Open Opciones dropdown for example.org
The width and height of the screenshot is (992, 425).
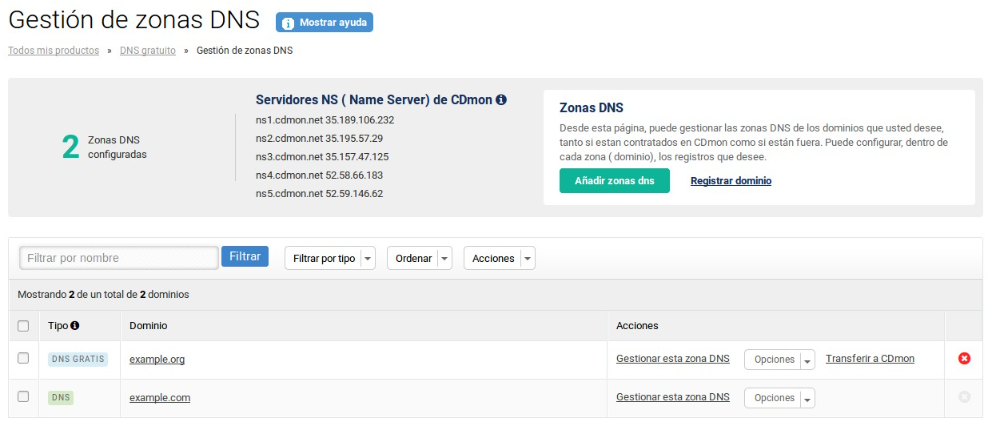pos(779,359)
